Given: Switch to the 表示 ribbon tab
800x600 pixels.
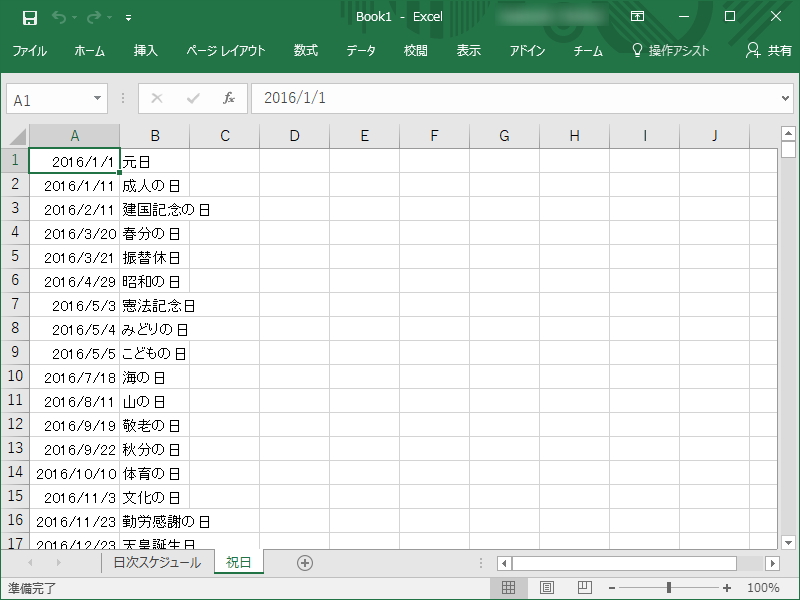Looking at the screenshot, I should [468, 51].
